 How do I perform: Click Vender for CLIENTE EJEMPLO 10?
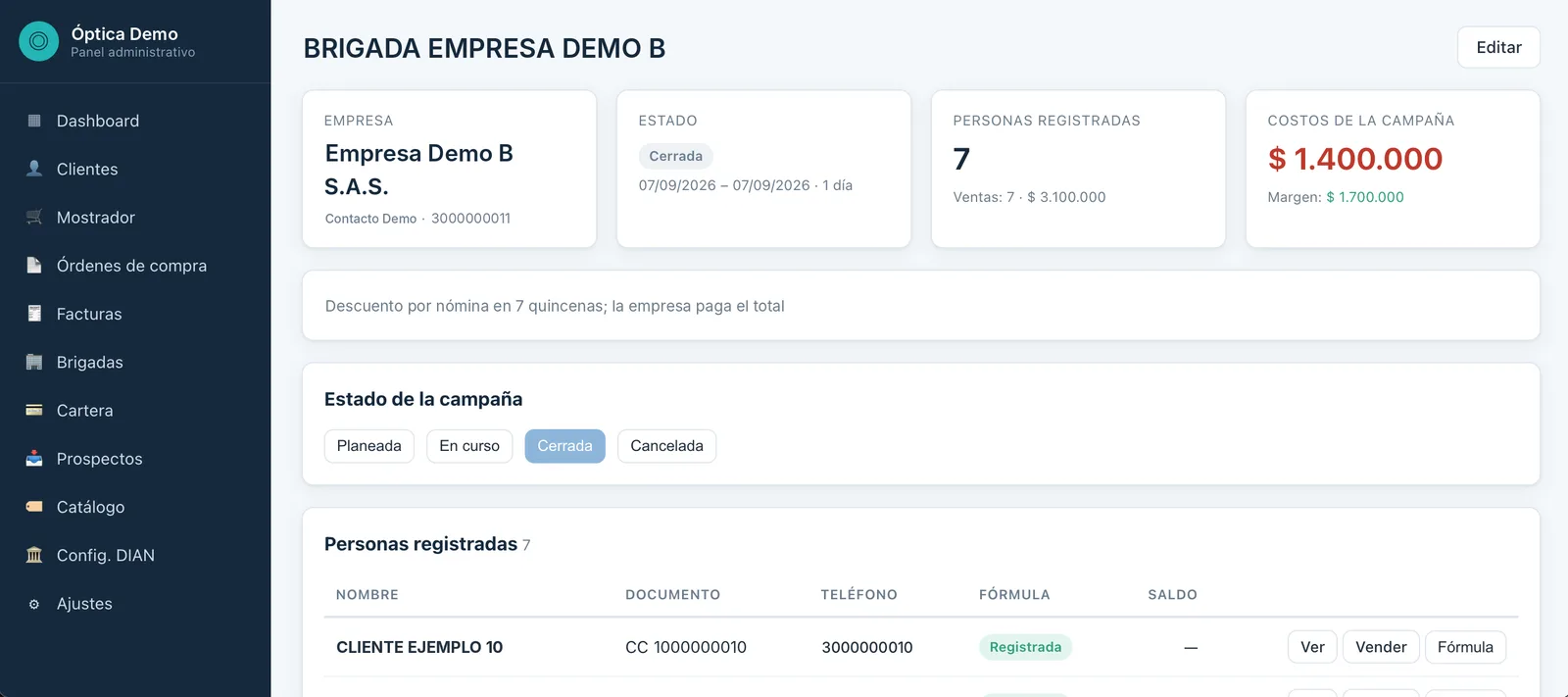point(1381,647)
